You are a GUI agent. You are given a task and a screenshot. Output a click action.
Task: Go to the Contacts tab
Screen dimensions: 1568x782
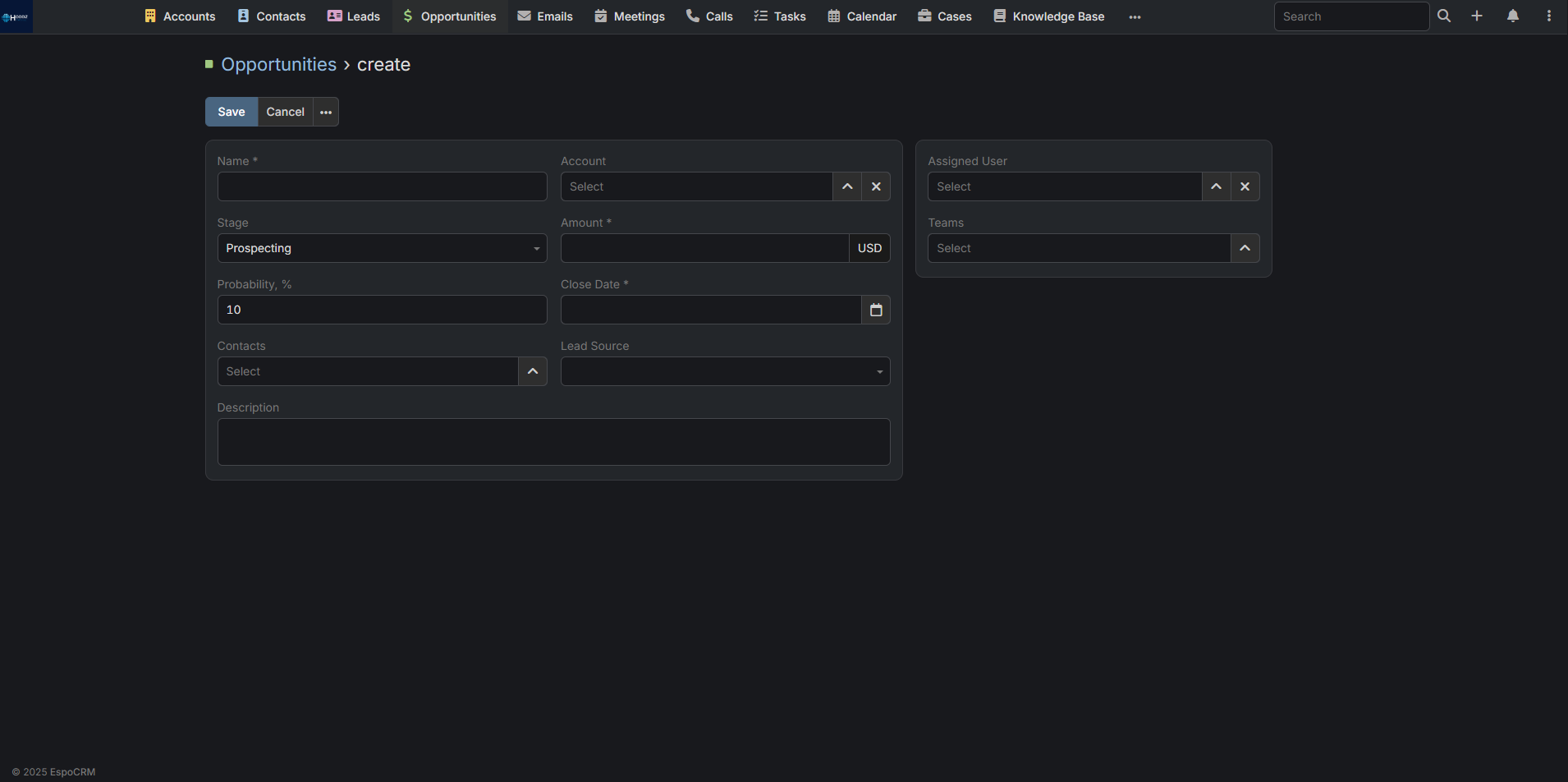pyautogui.click(x=272, y=16)
